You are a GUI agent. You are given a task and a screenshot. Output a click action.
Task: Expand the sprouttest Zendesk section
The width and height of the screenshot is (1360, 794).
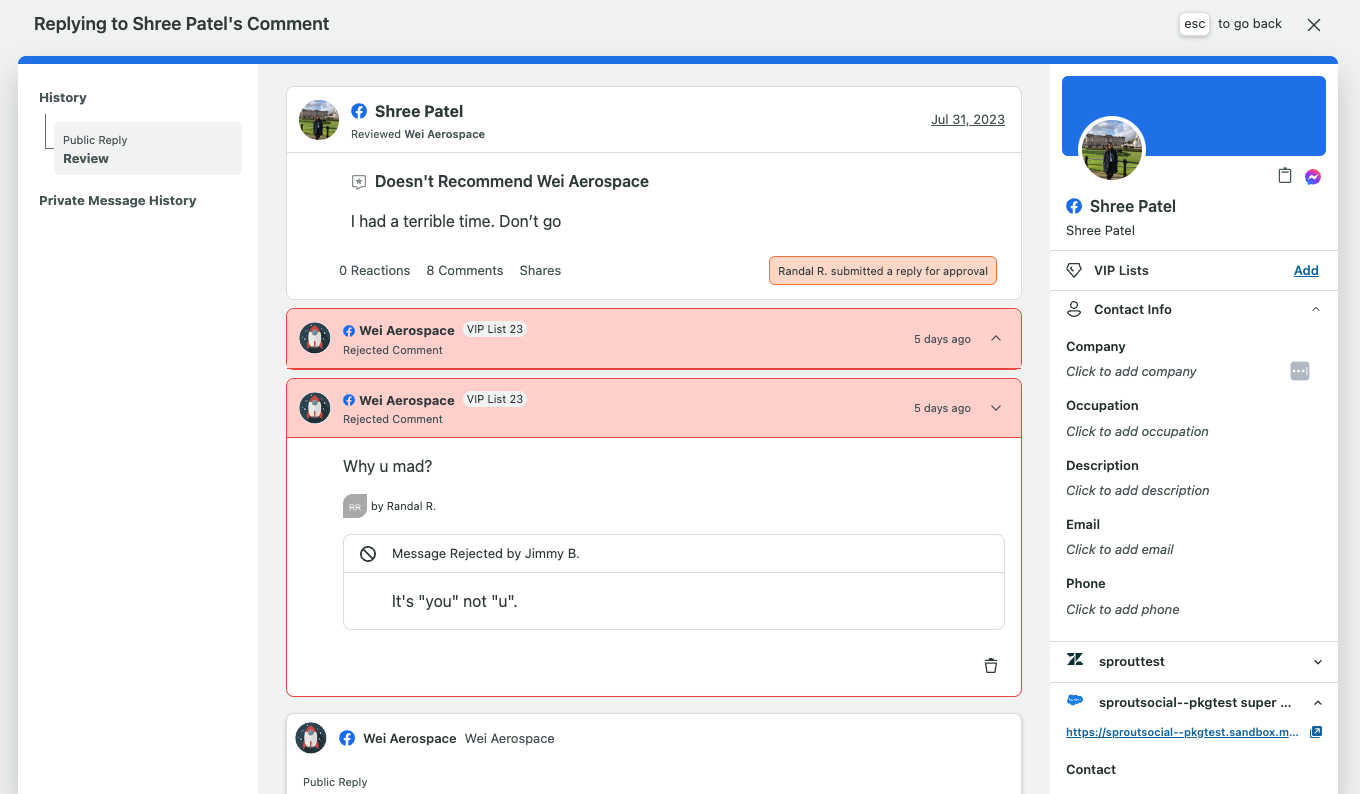coord(1318,662)
